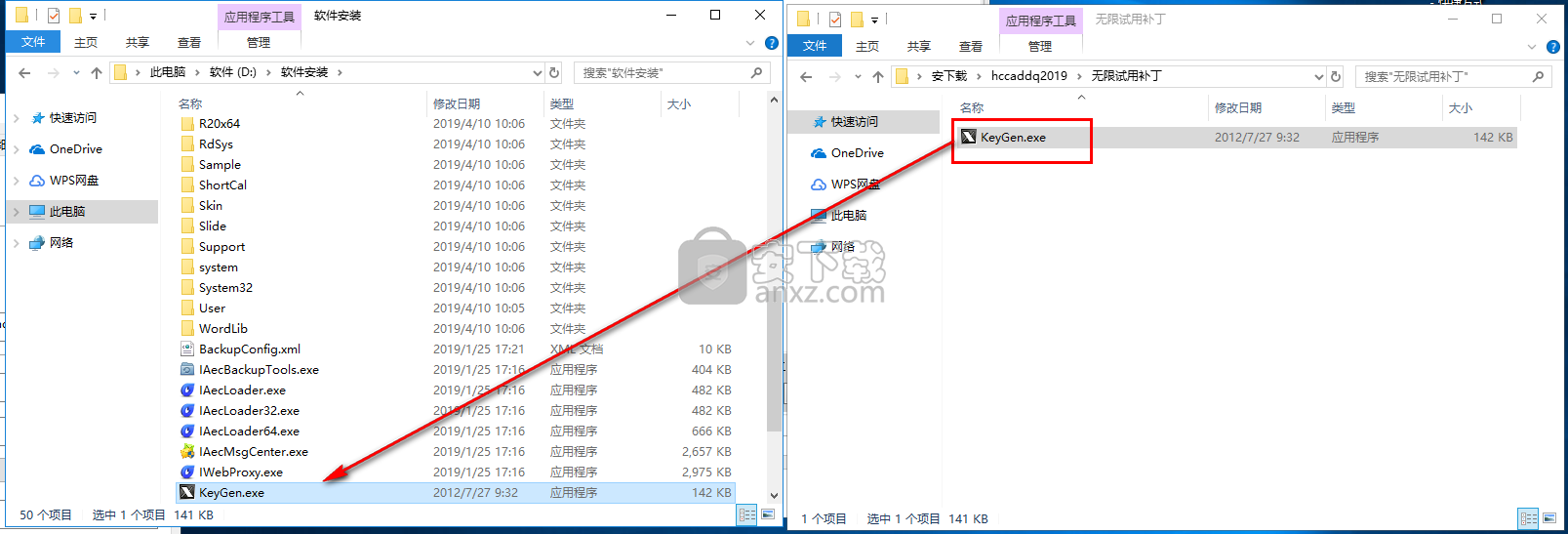Expand 此电脑 in left window navigation

tap(17, 212)
